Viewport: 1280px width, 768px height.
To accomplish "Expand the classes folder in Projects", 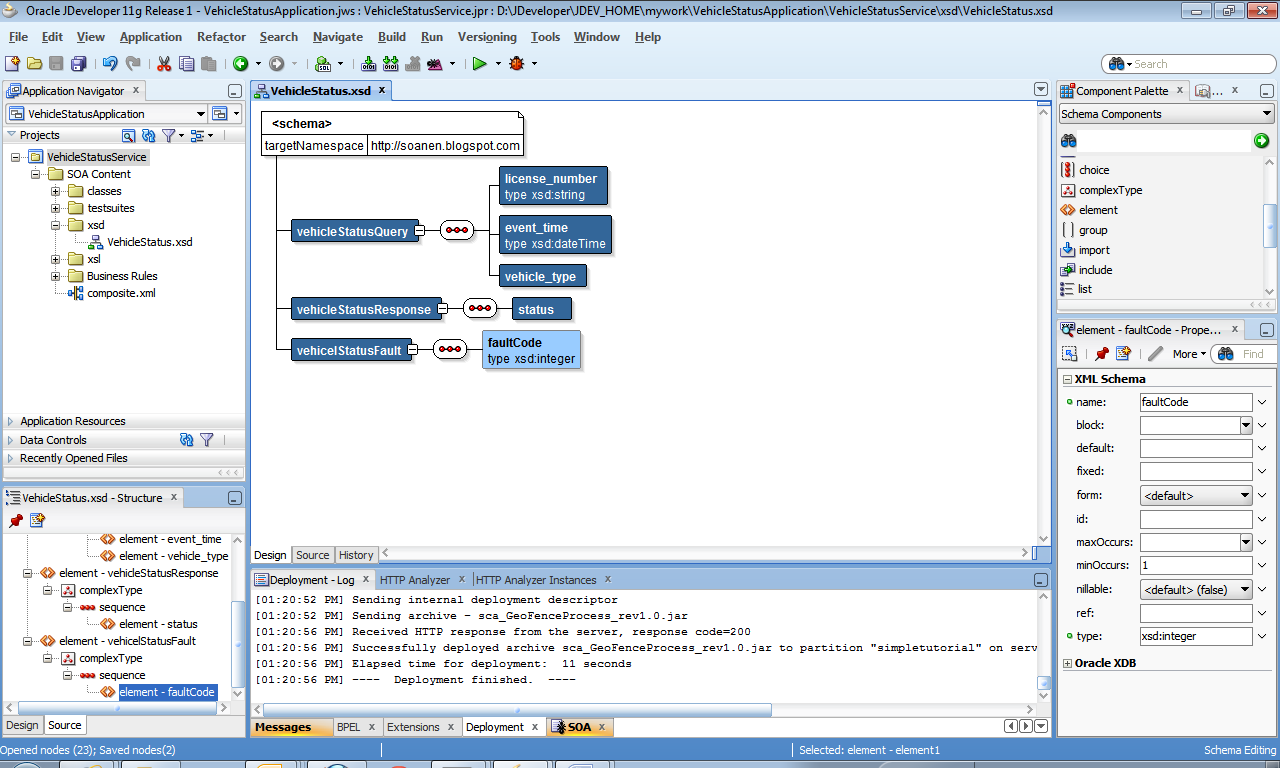I will 56,191.
